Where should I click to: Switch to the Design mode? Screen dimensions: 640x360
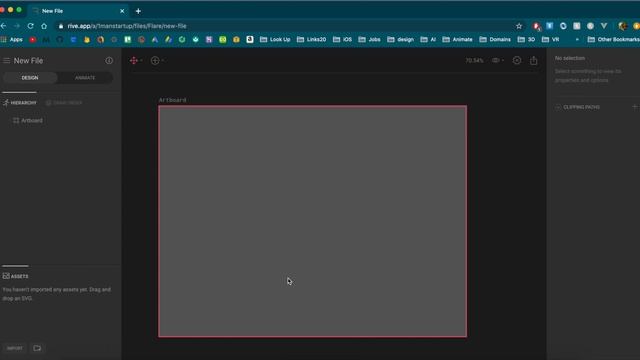click(x=30, y=78)
